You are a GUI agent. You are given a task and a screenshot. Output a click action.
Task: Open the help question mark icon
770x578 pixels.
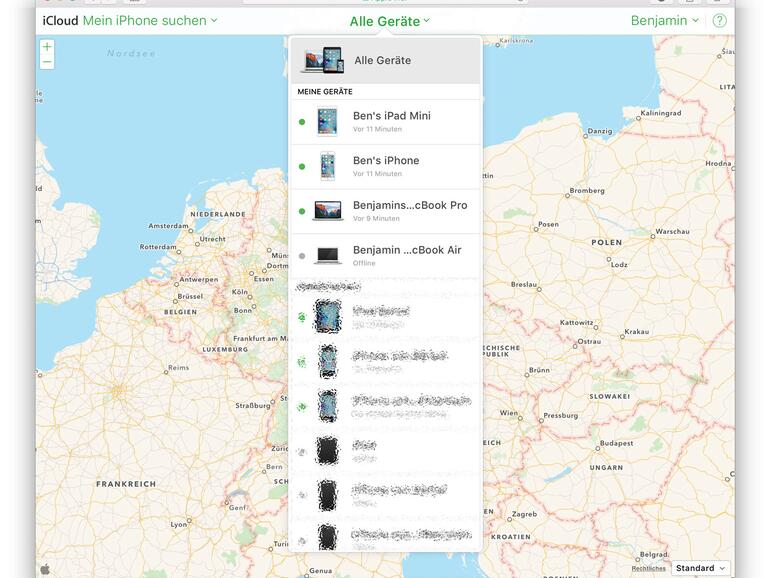pyautogui.click(x=719, y=21)
